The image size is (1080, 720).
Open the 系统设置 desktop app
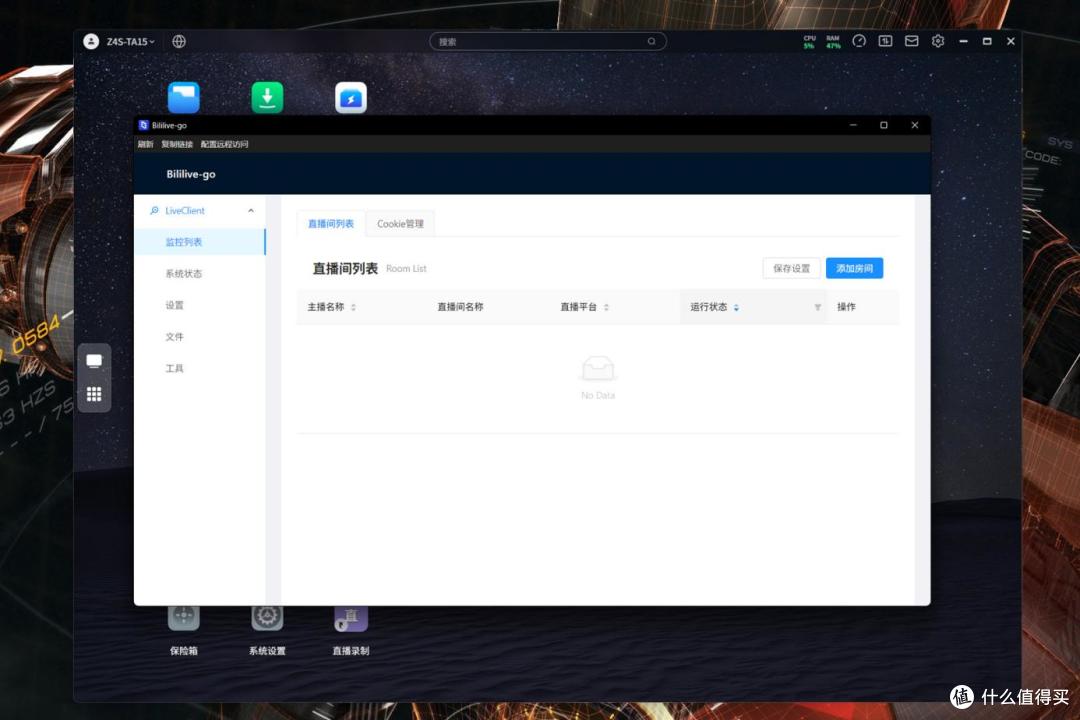(267, 632)
